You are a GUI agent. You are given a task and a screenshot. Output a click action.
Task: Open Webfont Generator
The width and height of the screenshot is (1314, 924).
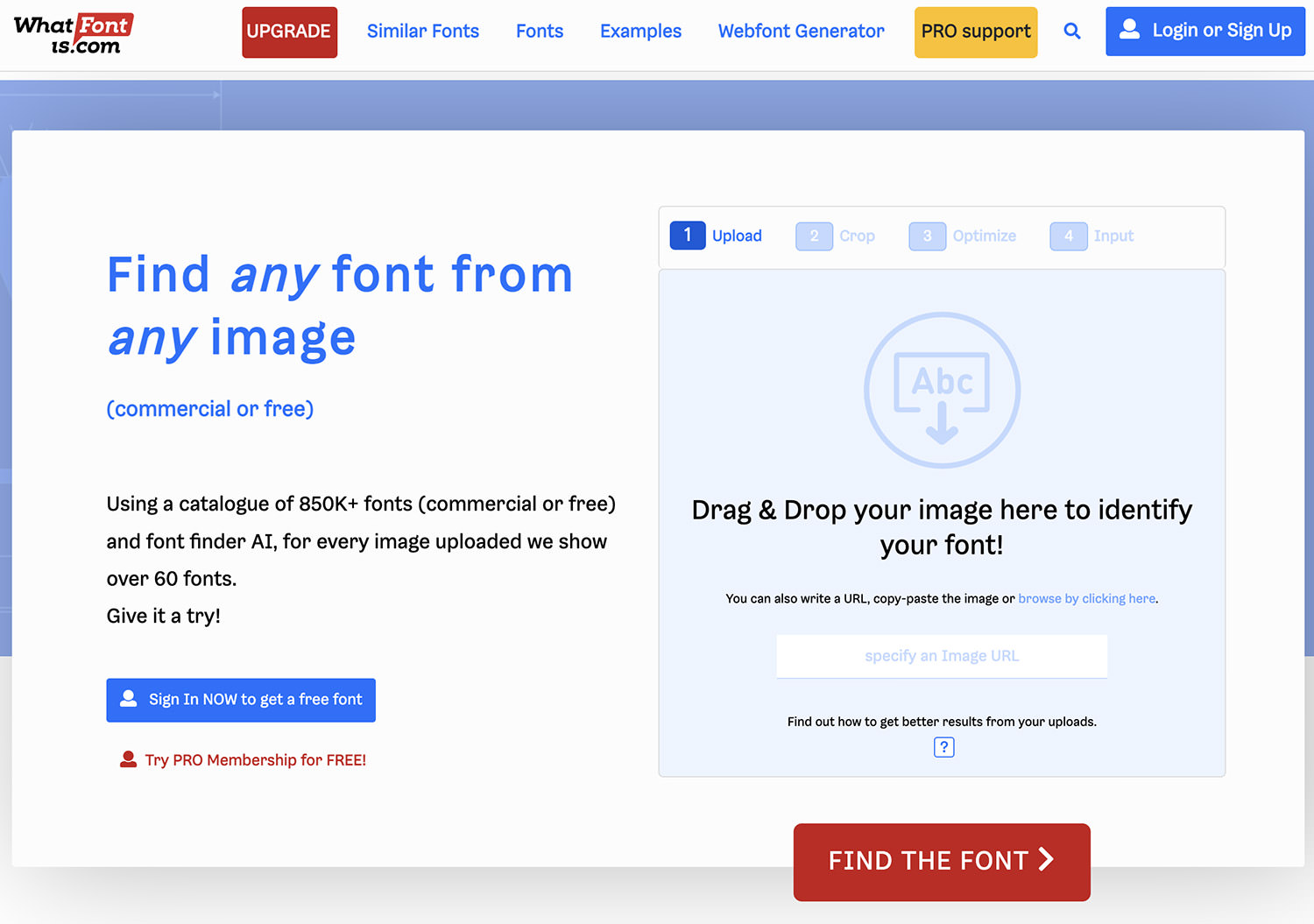click(802, 32)
